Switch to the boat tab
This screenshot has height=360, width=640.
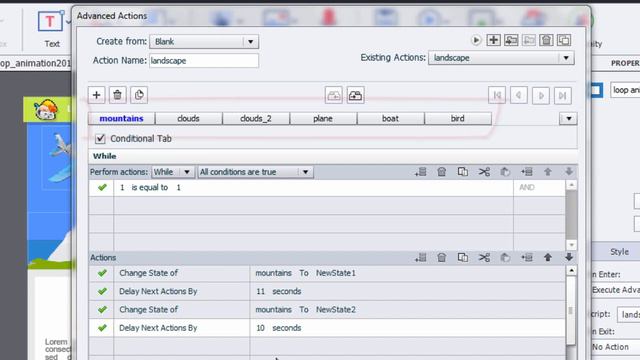tap(390, 118)
